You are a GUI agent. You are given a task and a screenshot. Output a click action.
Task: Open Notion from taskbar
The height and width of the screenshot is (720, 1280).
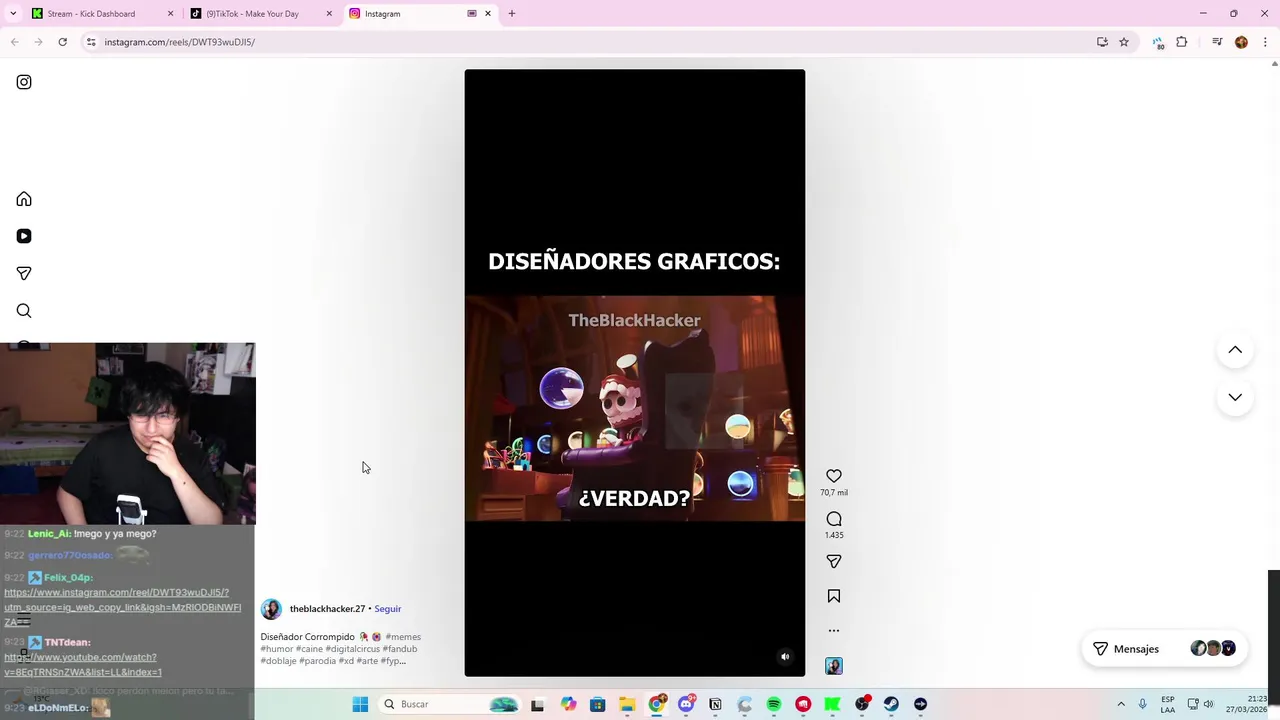click(x=715, y=704)
